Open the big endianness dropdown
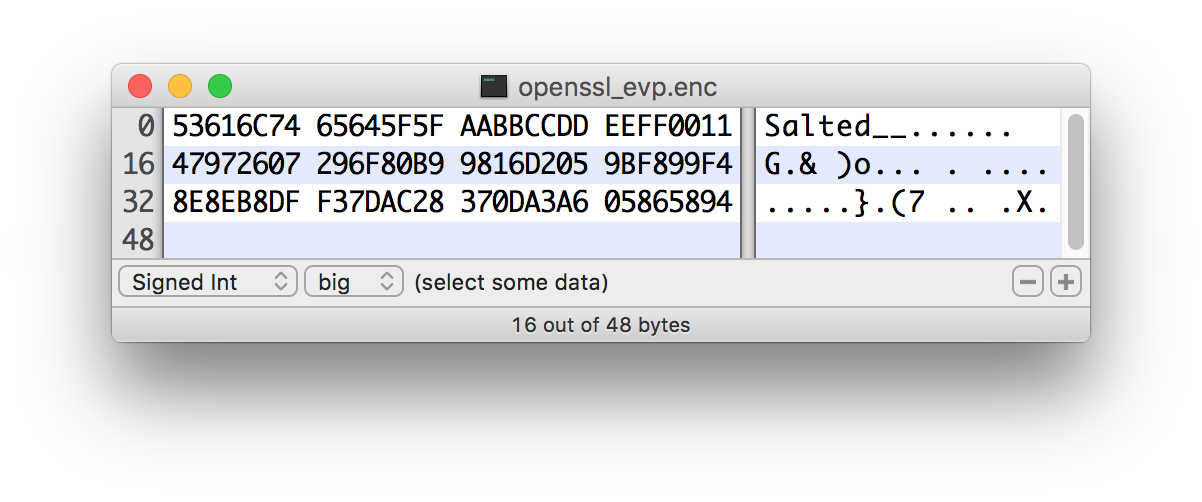This screenshot has height=502, width=1202. click(x=353, y=283)
